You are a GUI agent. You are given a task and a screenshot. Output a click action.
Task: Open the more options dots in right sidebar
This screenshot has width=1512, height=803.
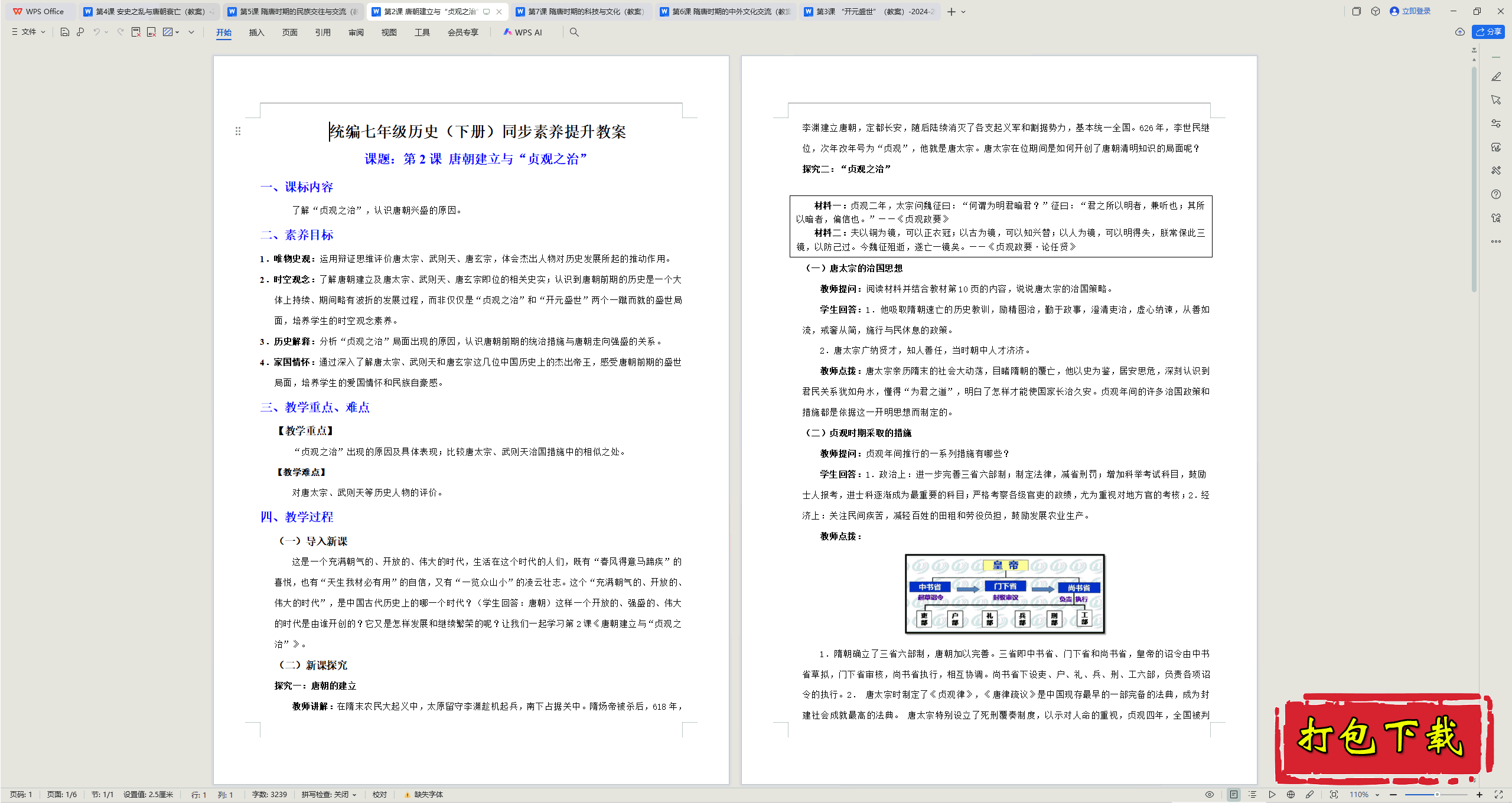click(x=1496, y=241)
